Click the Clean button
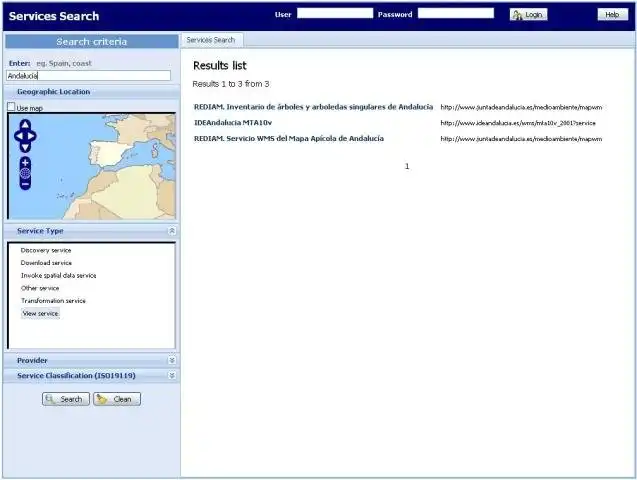Screen dimensions: 637x480 coord(117,399)
